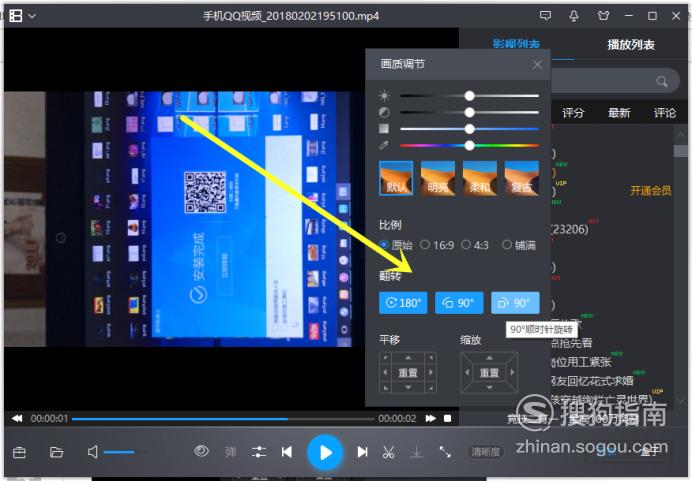Seek on the playback progress bar
The image size is (692, 481).
223,419
